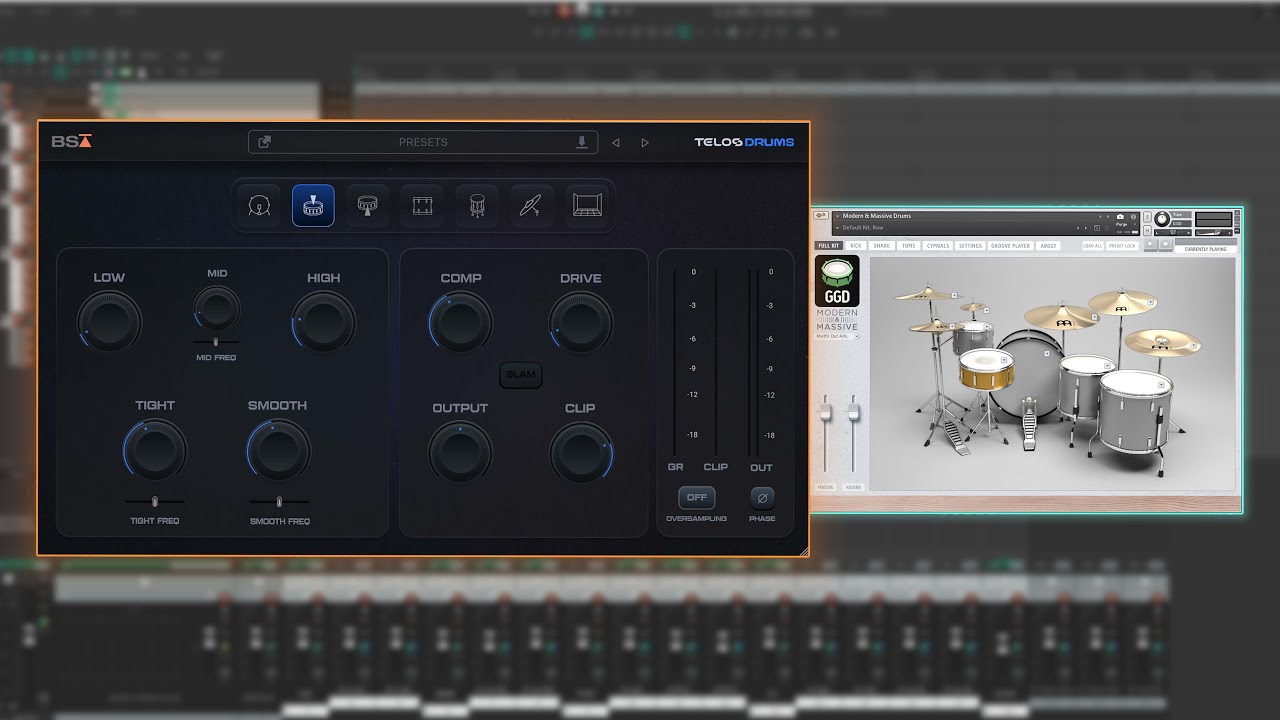1280x720 pixels.
Task: Click the BSA logo icon
Action: point(71,141)
